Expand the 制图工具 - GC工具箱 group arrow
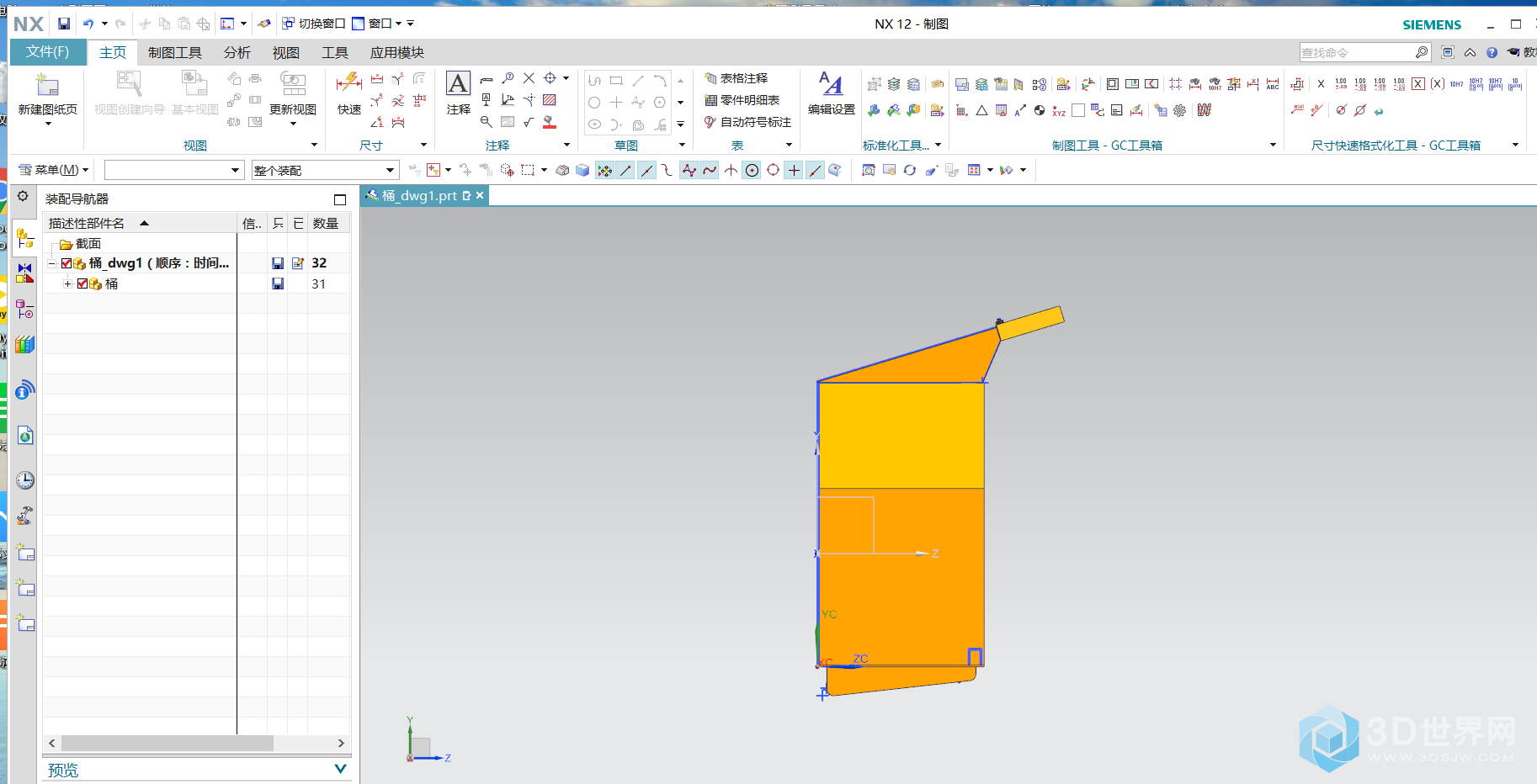The width and height of the screenshot is (1537, 784). [x=1273, y=145]
